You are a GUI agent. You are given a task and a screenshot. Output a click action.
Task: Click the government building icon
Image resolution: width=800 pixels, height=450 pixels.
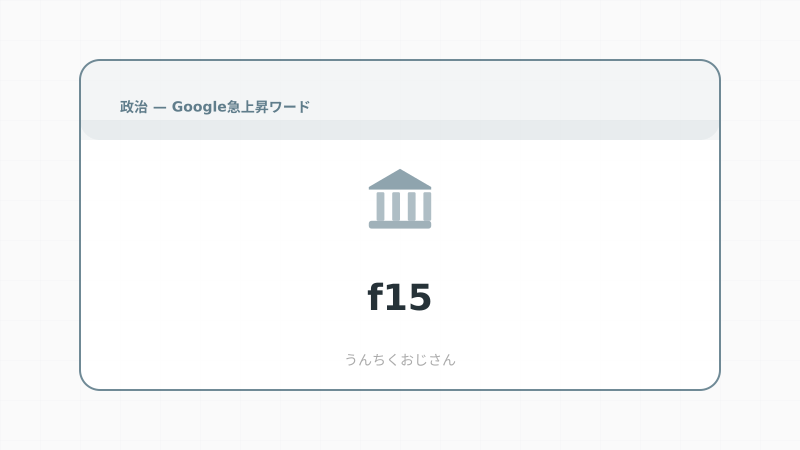click(400, 199)
